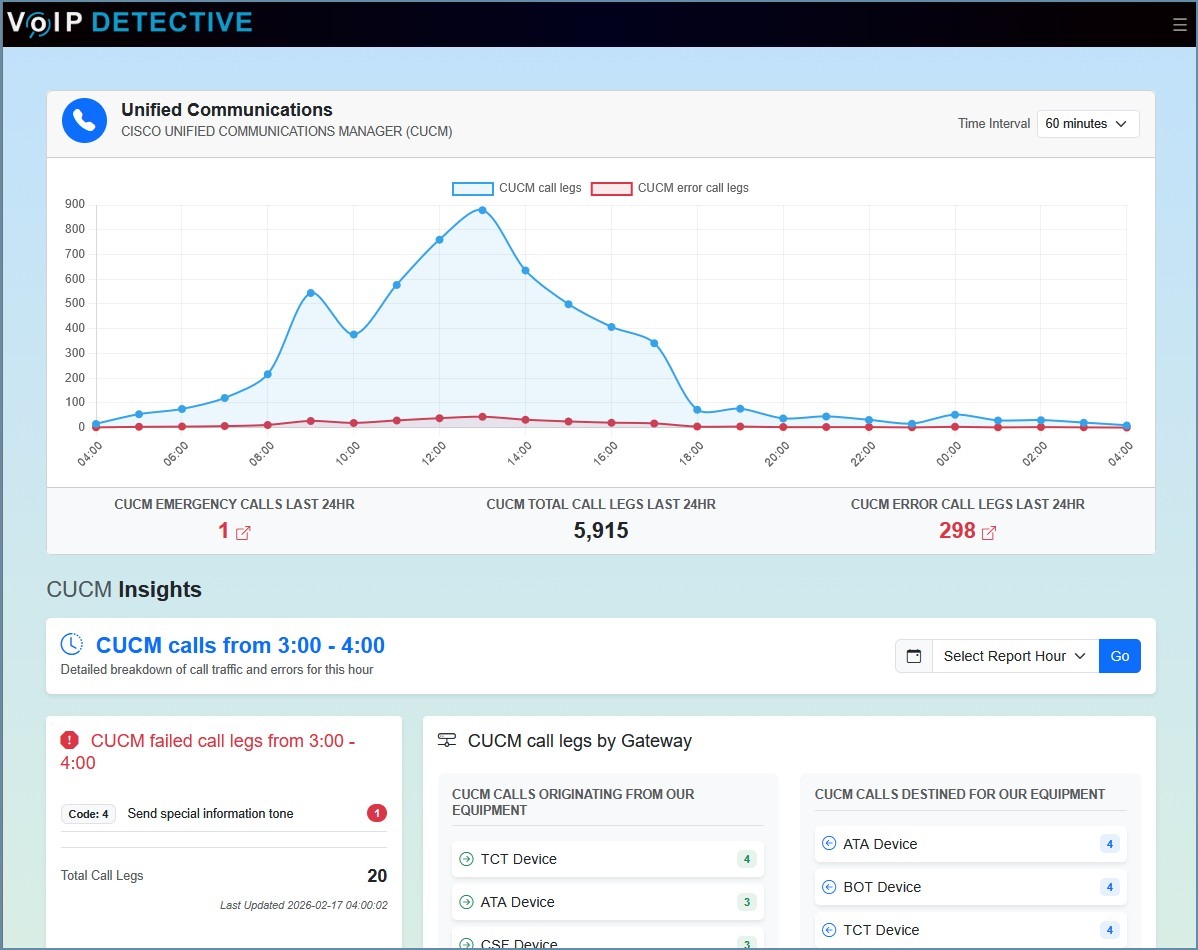Click the external link icon next to 298

[989, 531]
